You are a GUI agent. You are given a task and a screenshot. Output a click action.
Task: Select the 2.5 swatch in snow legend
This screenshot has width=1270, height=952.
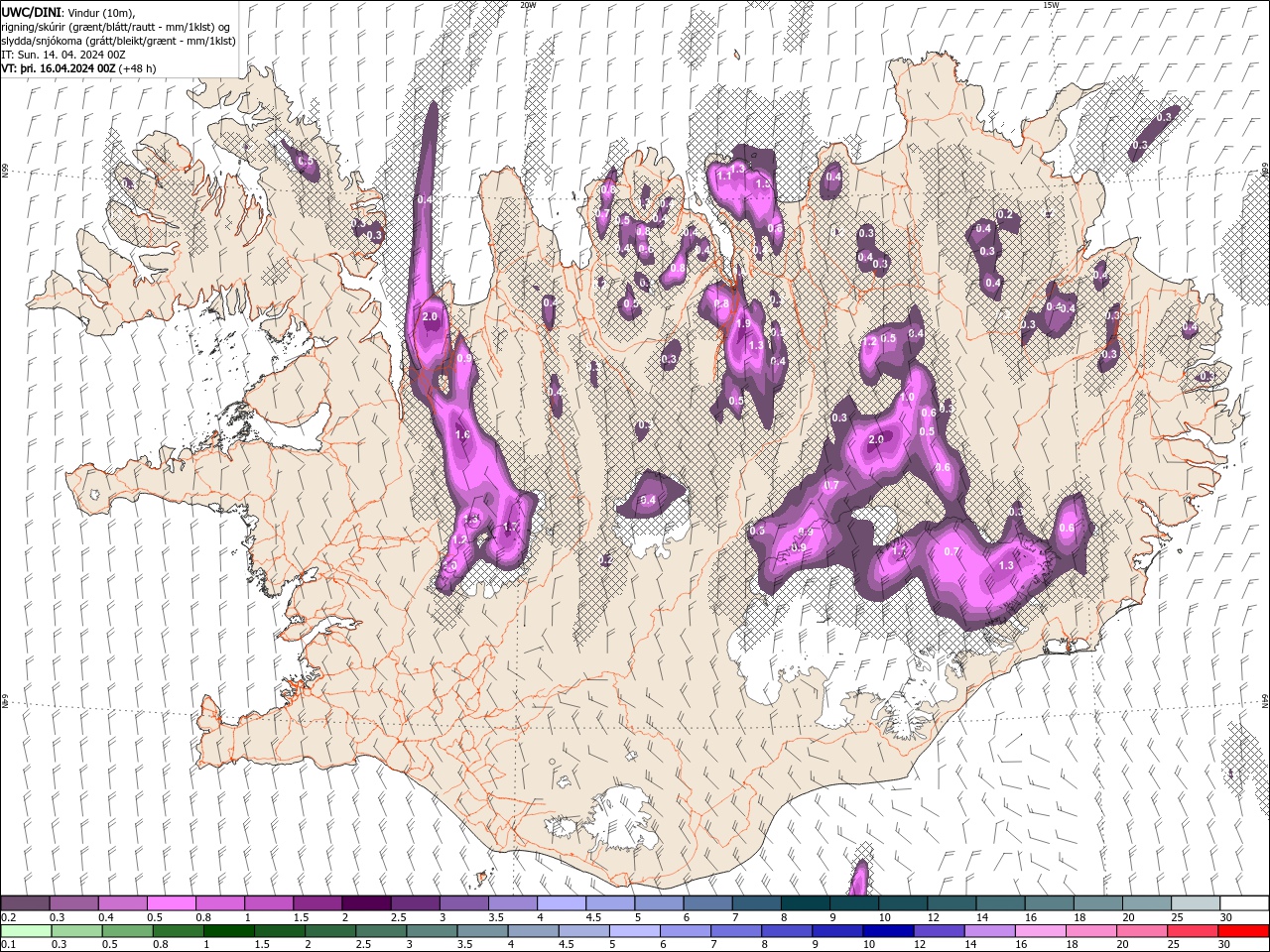pos(416,903)
